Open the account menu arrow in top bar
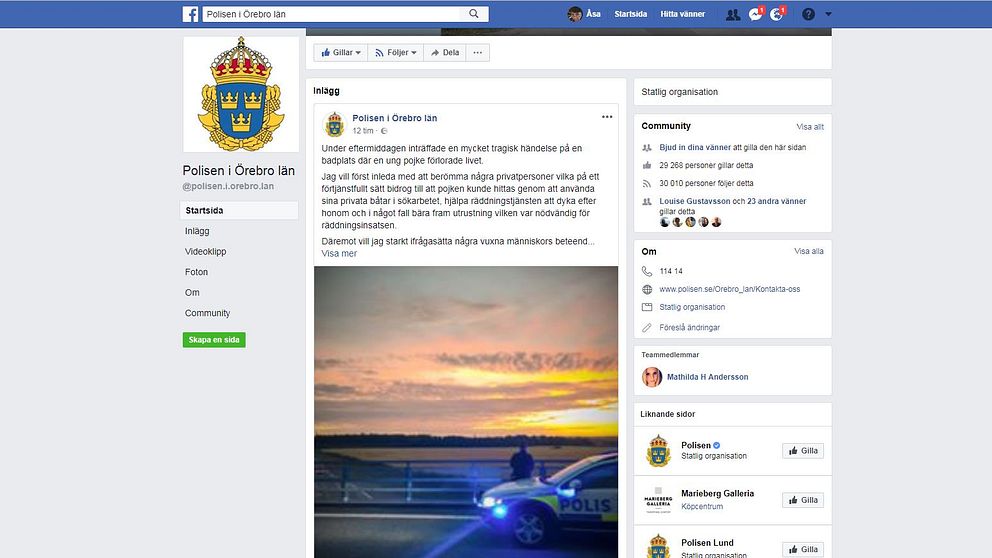Image resolution: width=992 pixels, height=558 pixels. point(828,14)
